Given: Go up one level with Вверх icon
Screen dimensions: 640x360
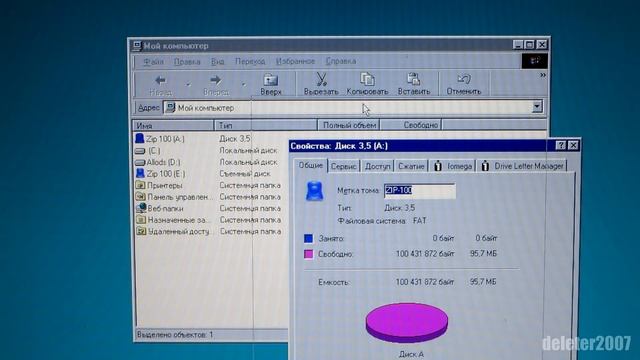Looking at the screenshot, I should 271,80.
